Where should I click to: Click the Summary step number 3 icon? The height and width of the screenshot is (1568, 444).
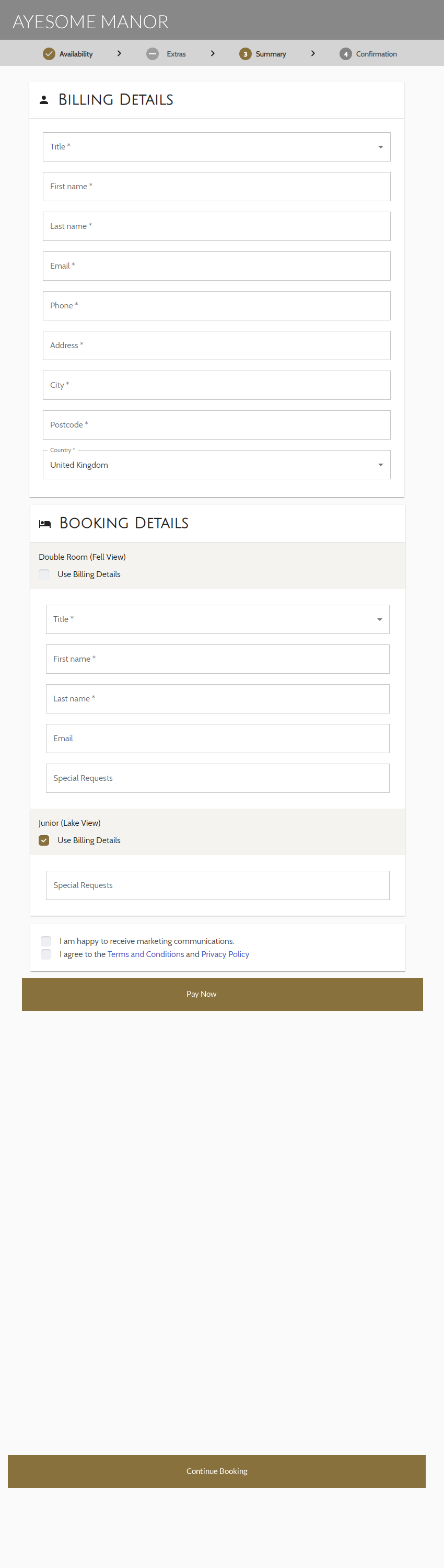245,54
